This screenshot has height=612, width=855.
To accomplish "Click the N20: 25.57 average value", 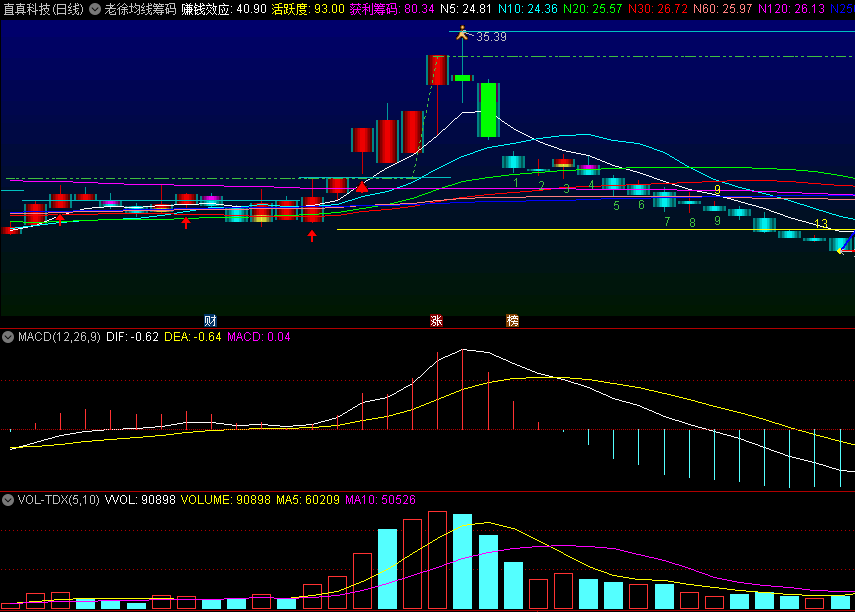I will click(x=593, y=9).
